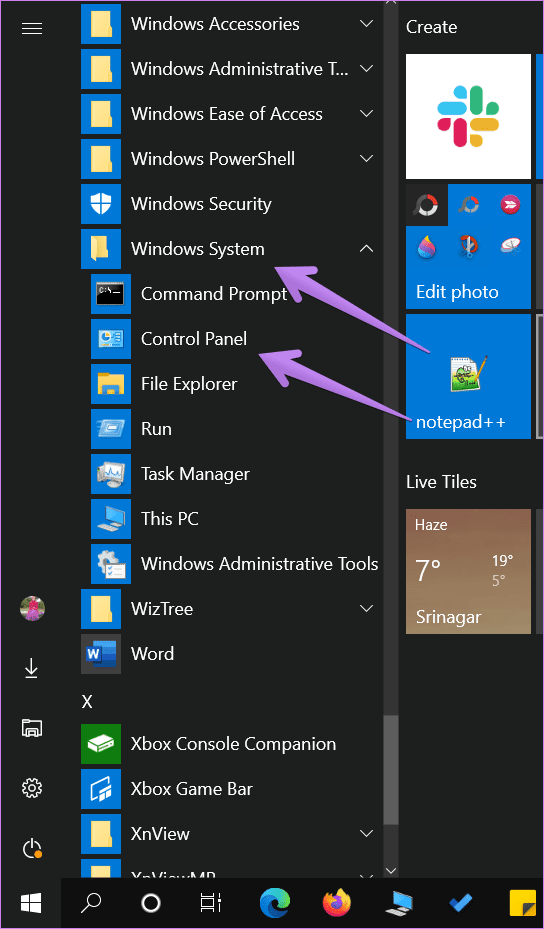The image size is (544, 929).
Task: Open Xbox Console Companion
Action: (232, 744)
